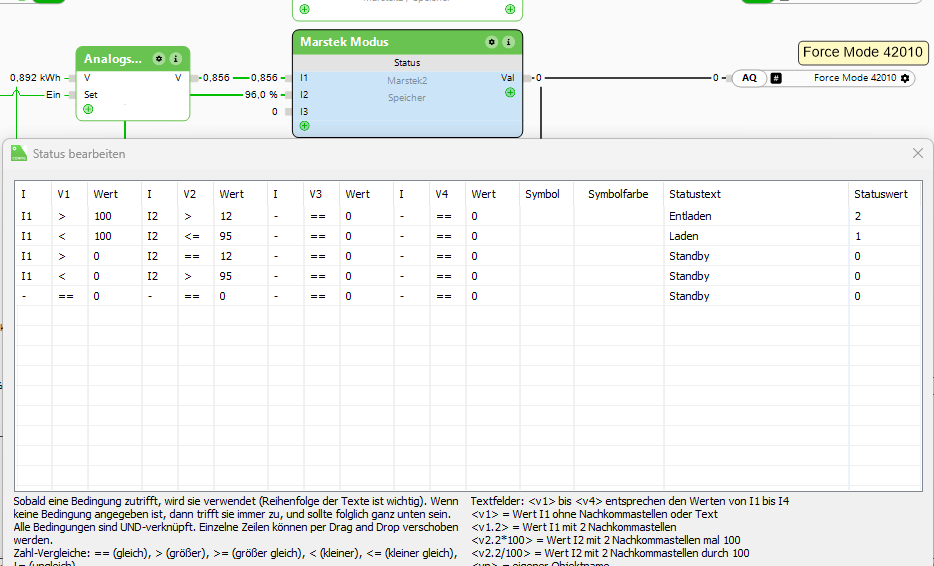Click the Statuswert column header
This screenshot has height=566, width=934.
coord(880,194)
